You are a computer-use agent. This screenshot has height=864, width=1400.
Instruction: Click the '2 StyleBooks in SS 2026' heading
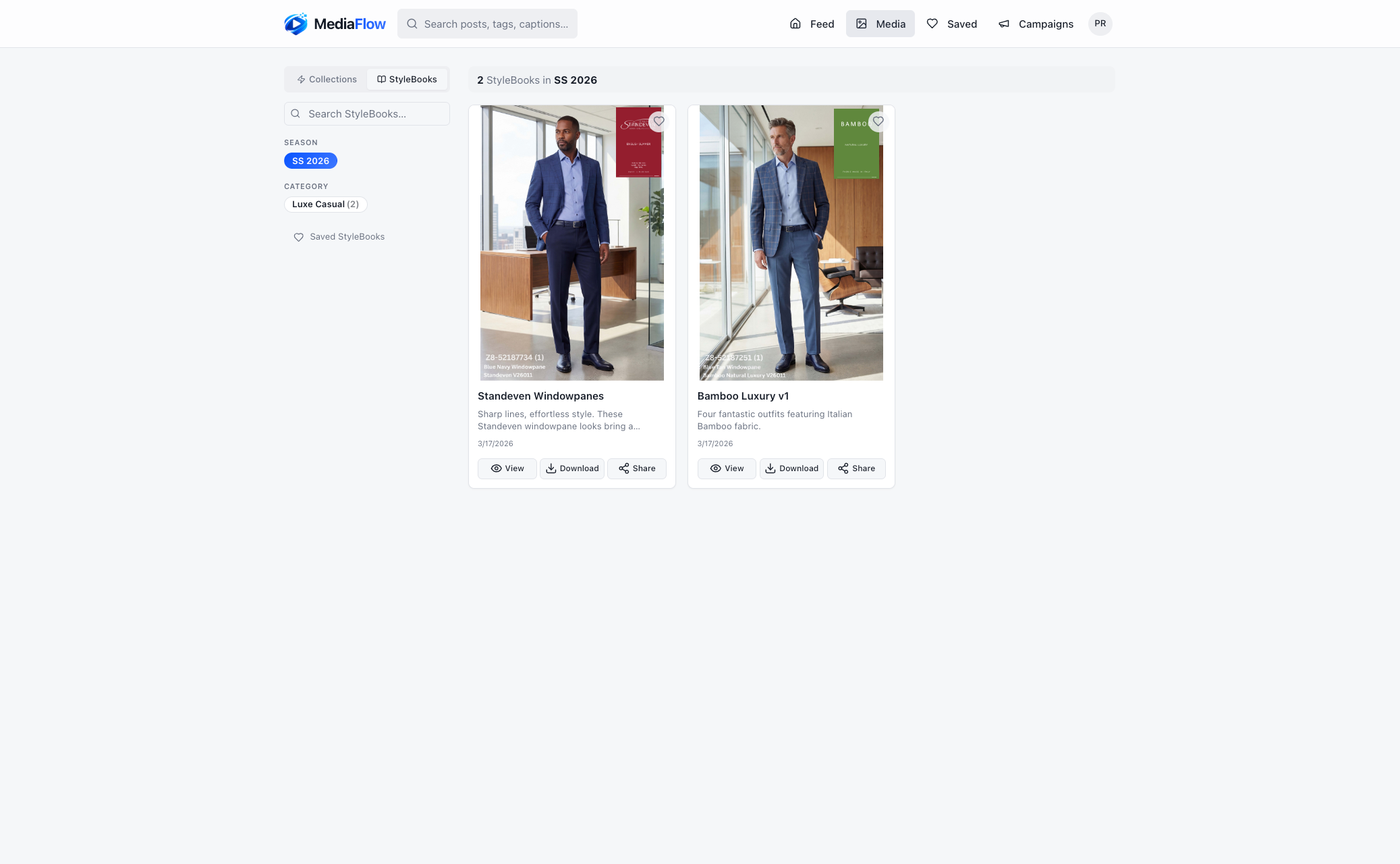coord(537,80)
